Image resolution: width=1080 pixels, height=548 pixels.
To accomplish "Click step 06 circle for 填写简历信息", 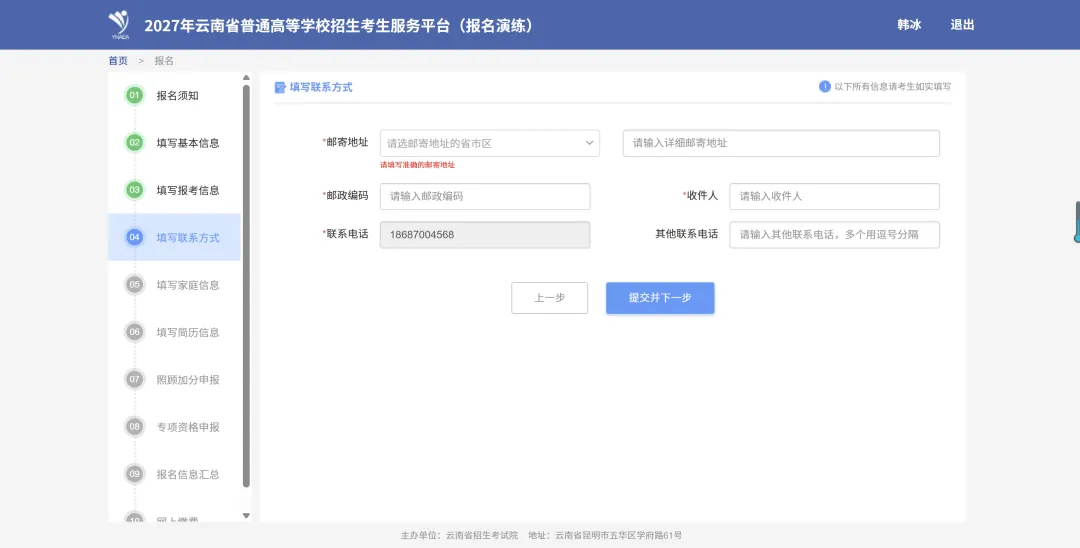I will [134, 332].
